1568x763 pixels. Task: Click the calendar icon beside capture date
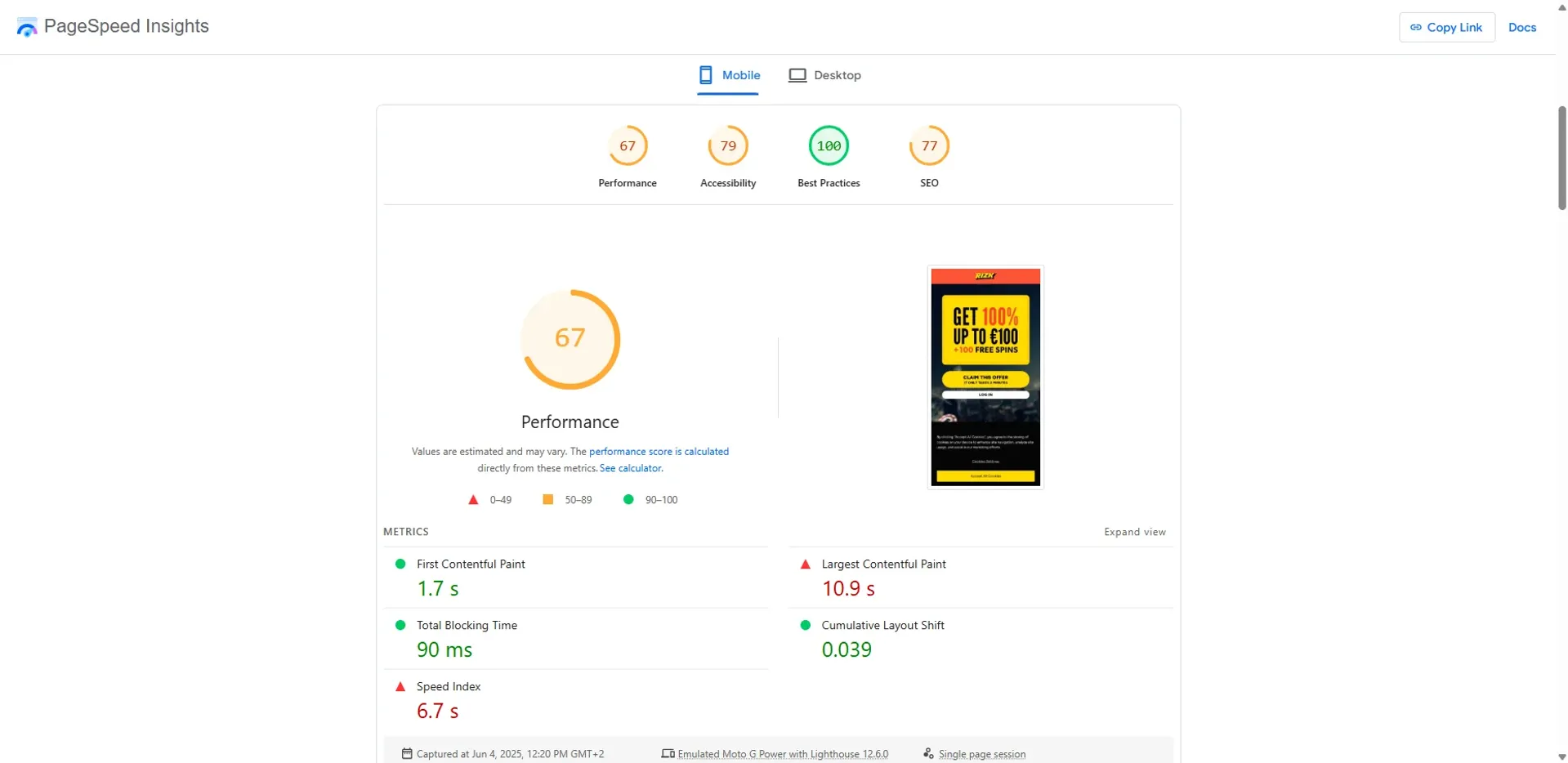point(407,753)
